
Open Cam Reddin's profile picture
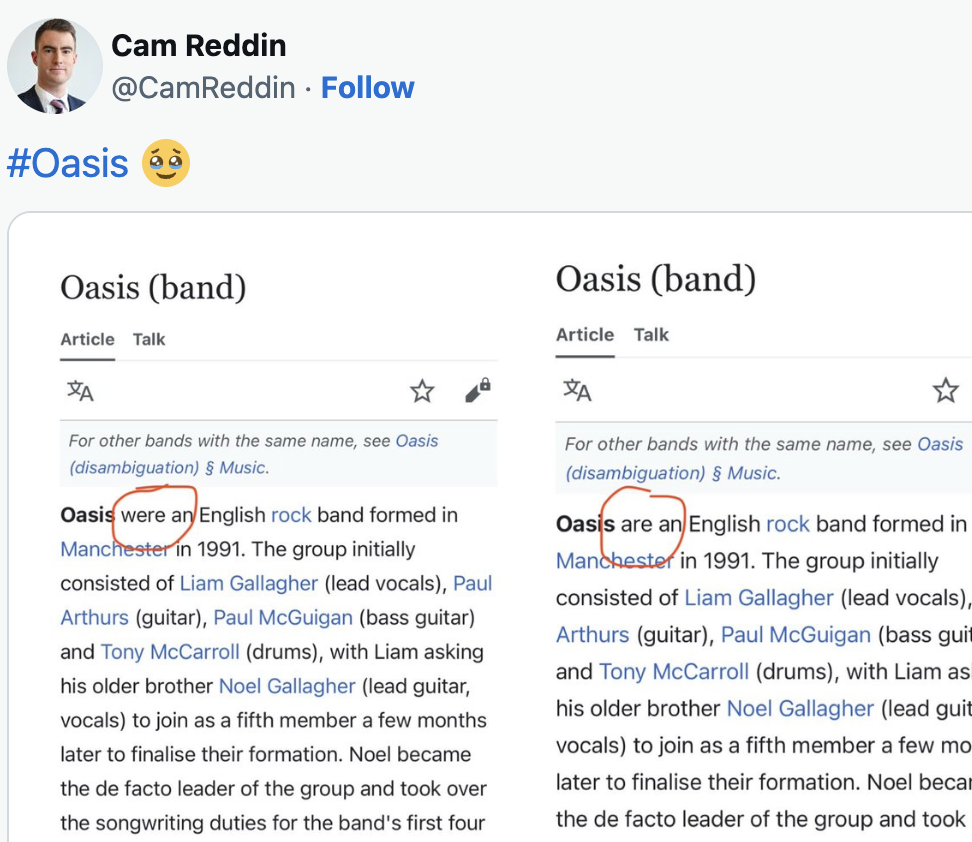pos(55,66)
